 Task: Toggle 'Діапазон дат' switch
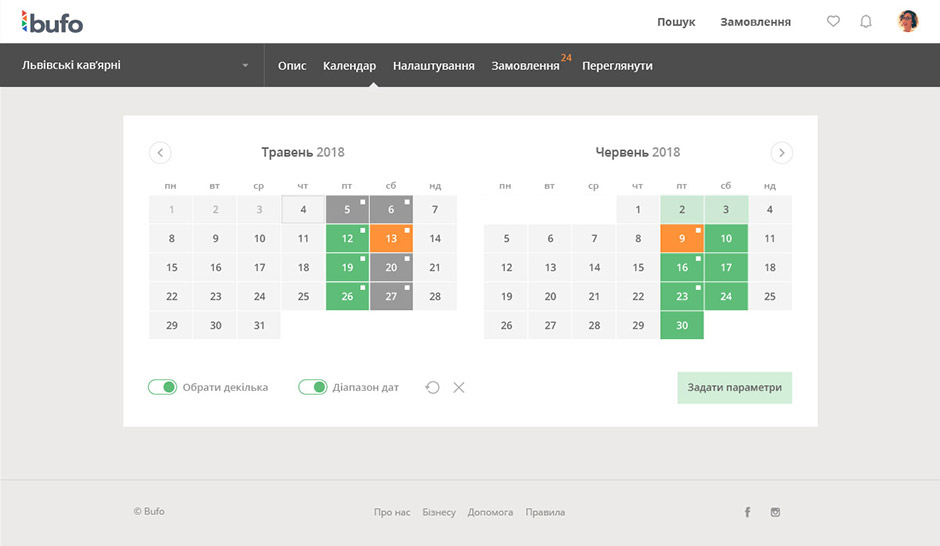click(x=313, y=387)
